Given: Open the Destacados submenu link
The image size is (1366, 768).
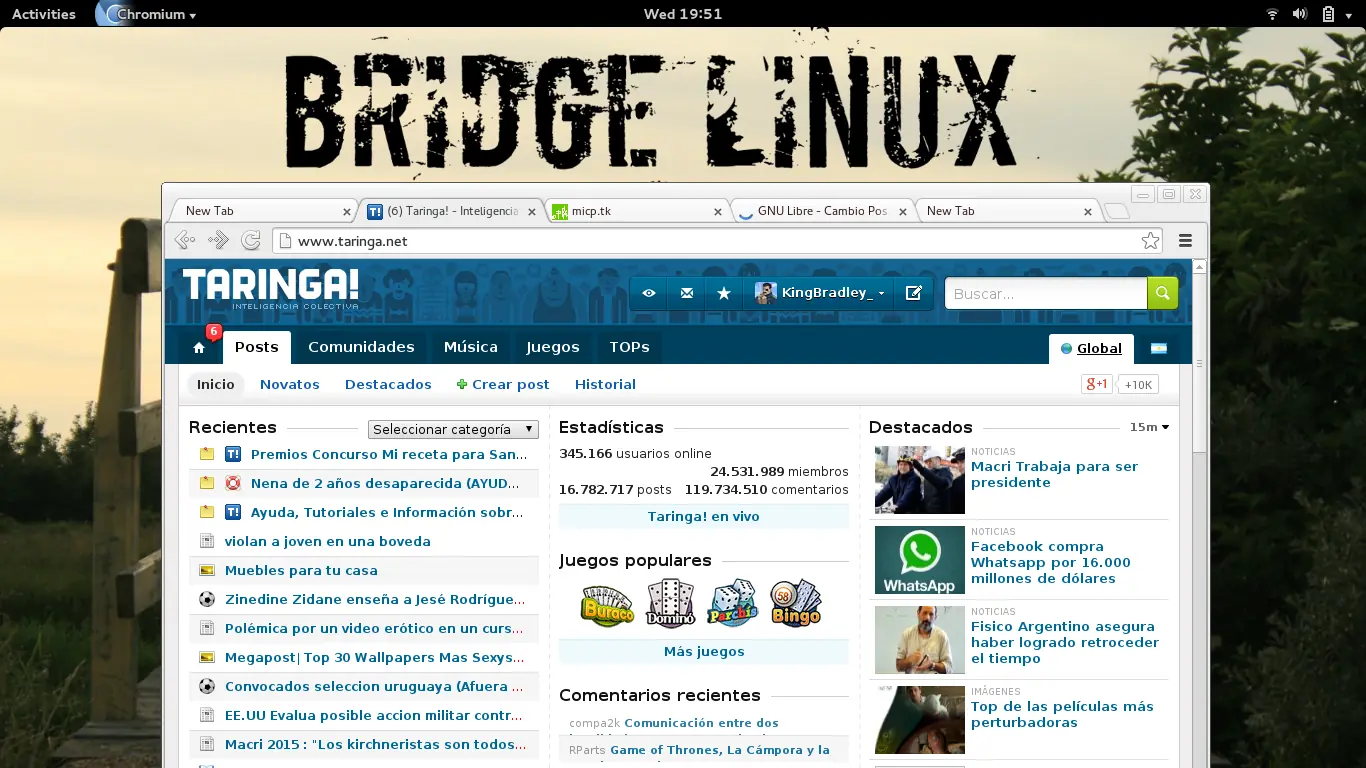Looking at the screenshot, I should [388, 384].
